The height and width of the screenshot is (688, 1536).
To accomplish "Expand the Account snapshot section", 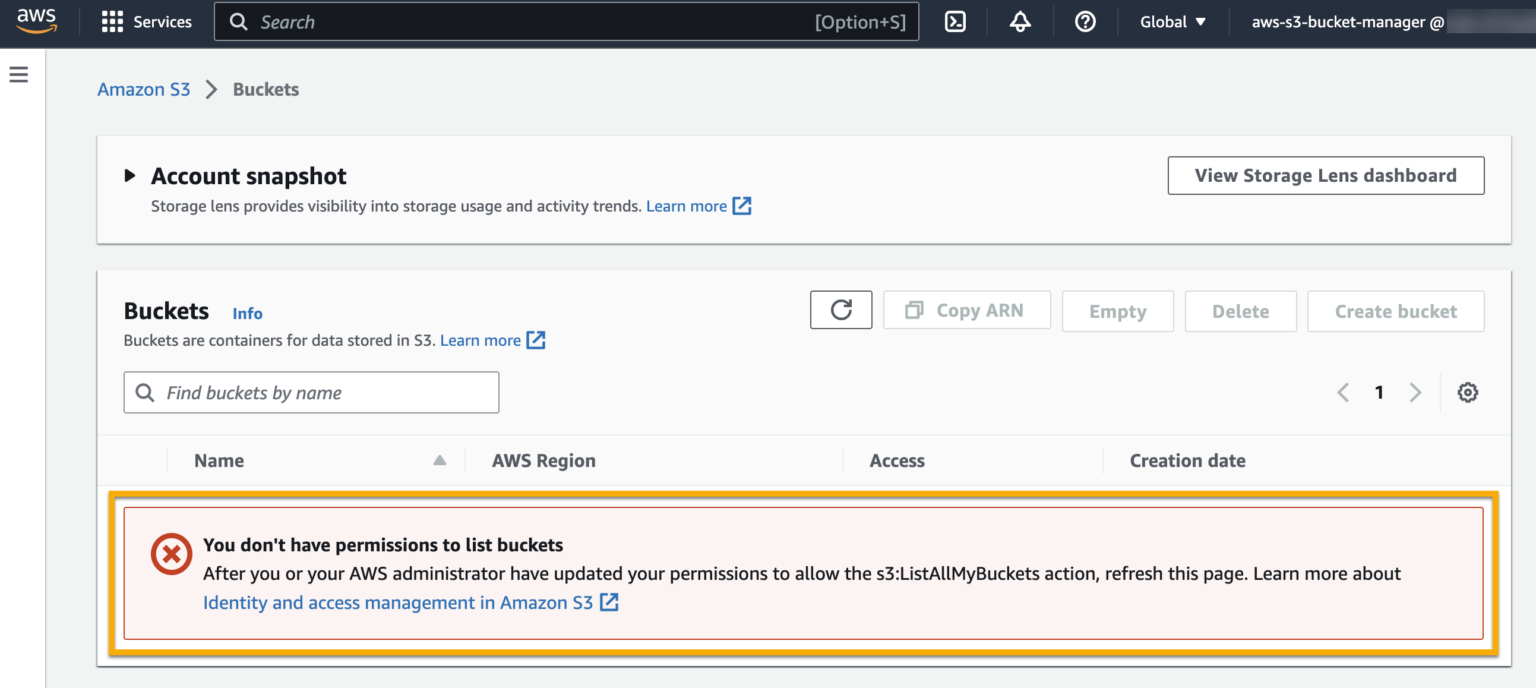I will 129,175.
